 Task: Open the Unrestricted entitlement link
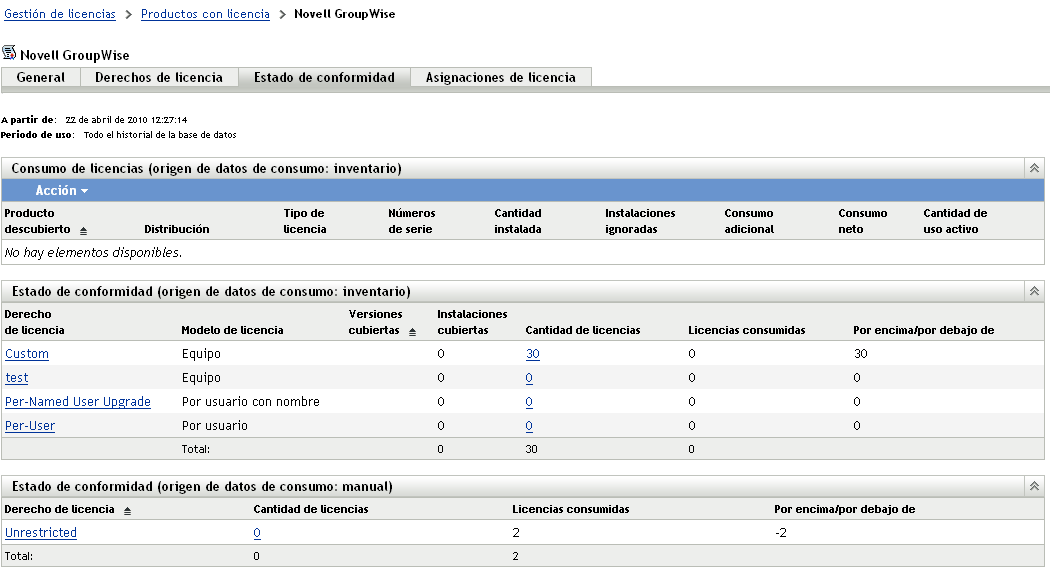[x=41, y=533]
